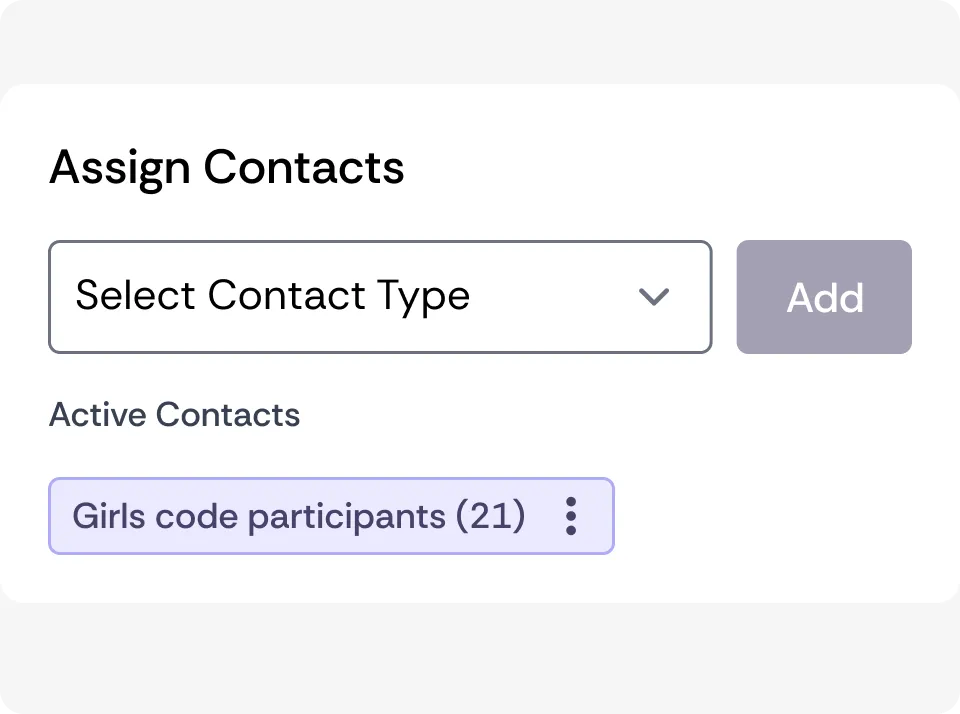Expand the Select Contact Type dropdown
Image resolution: width=960 pixels, height=714 pixels.
380,297
